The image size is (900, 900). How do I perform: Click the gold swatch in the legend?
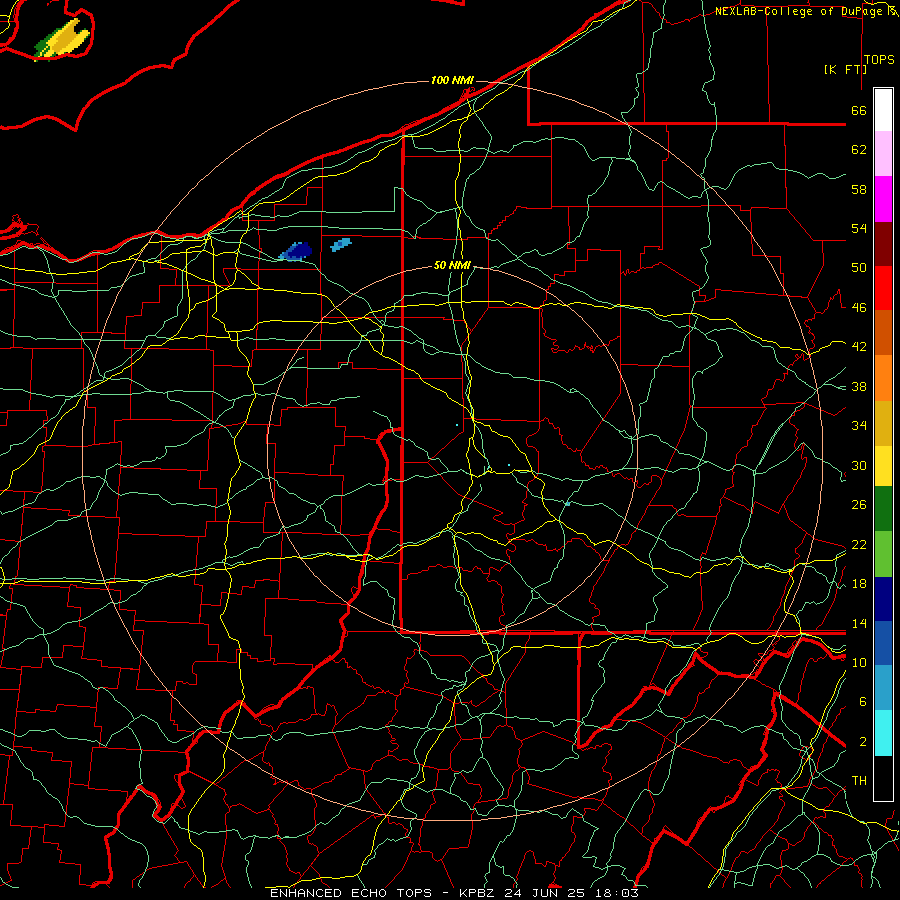[883, 423]
